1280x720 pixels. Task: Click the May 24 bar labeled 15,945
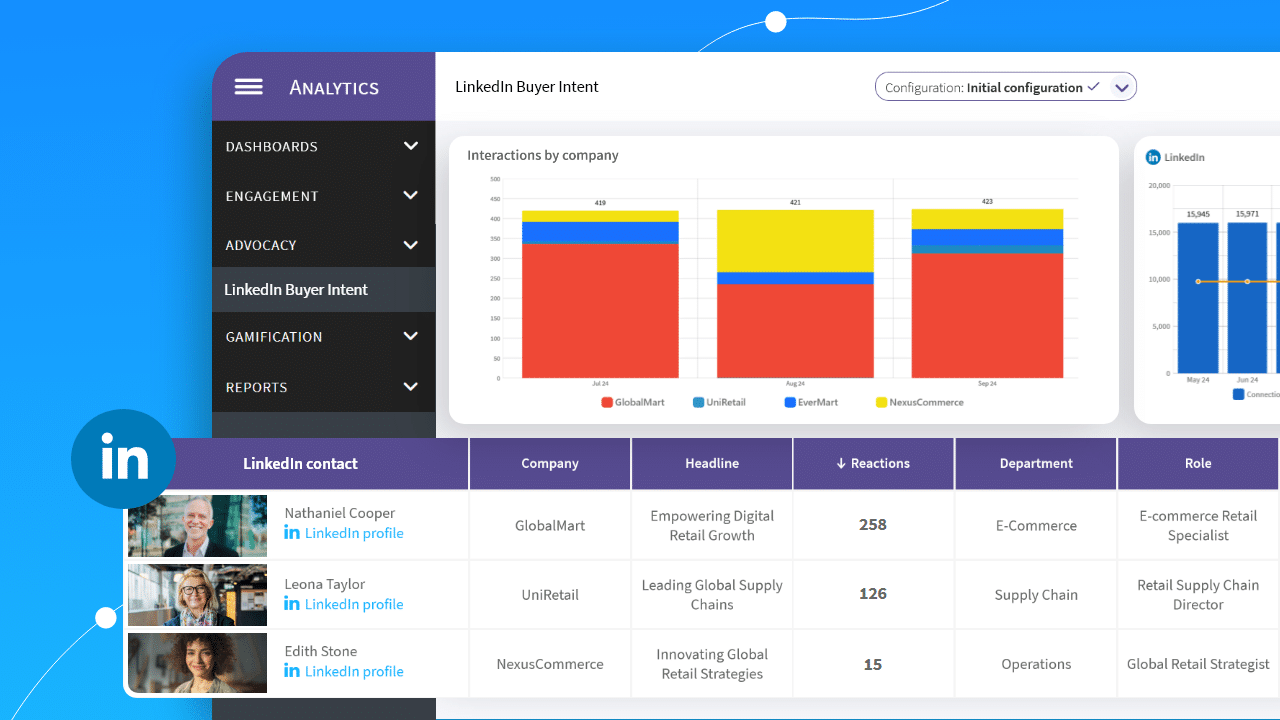tap(1197, 298)
